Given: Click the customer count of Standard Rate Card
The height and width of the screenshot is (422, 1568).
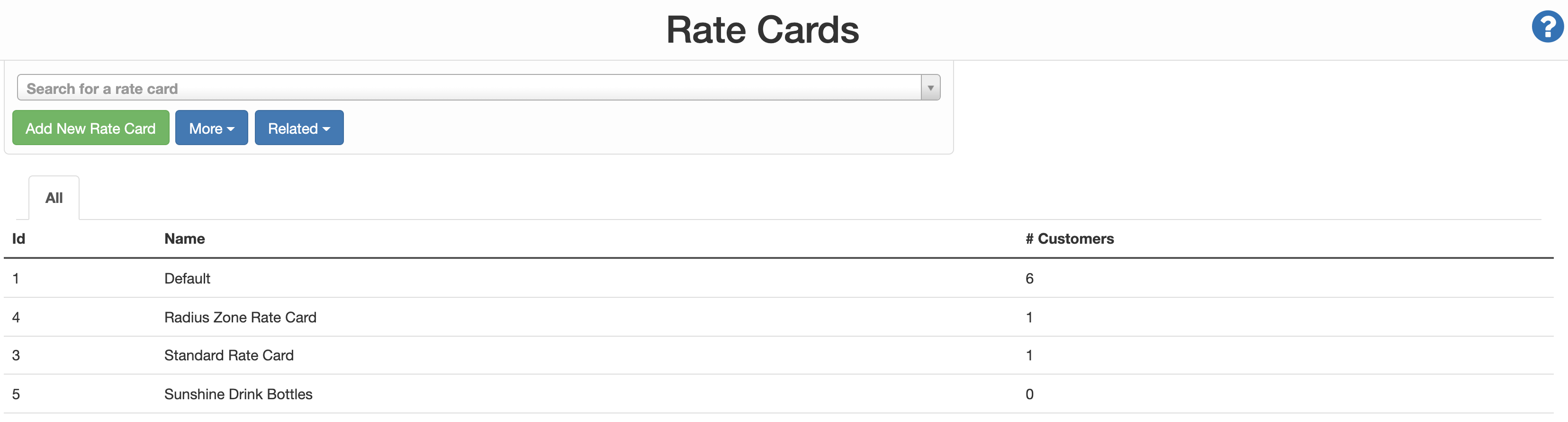Looking at the screenshot, I should coord(1029,355).
